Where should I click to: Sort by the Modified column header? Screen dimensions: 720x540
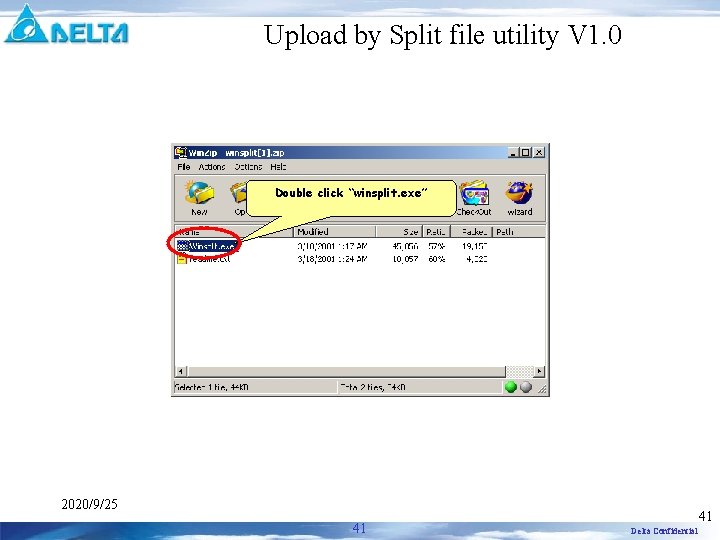click(x=335, y=231)
